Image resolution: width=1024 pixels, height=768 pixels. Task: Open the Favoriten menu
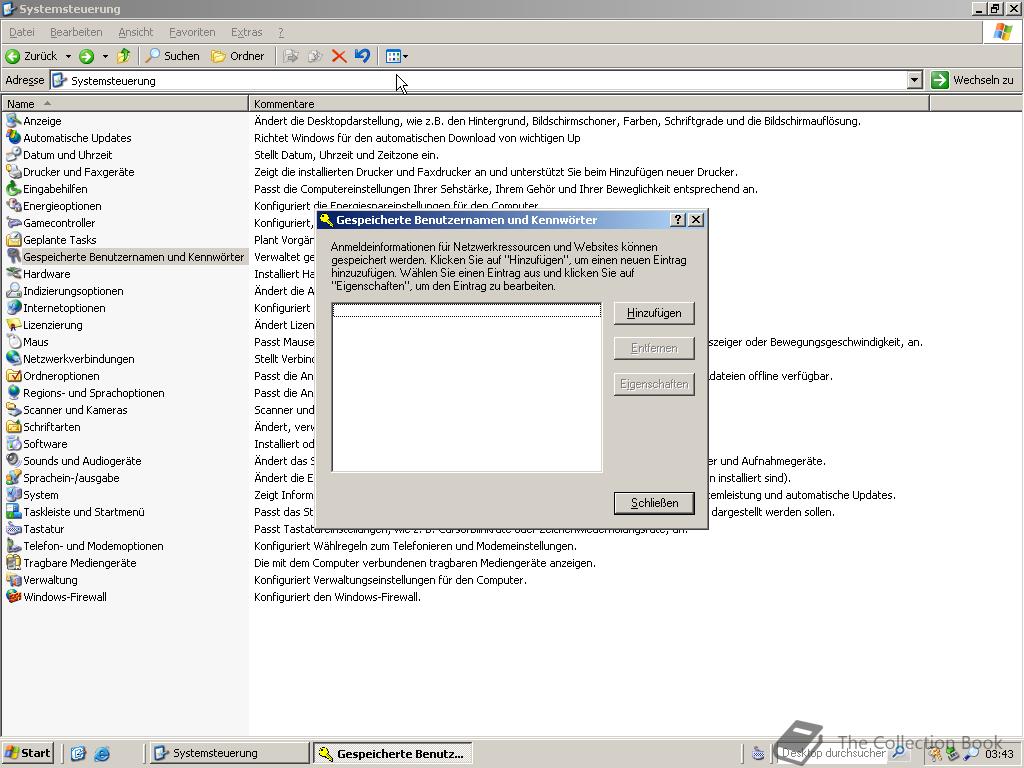[x=192, y=32]
